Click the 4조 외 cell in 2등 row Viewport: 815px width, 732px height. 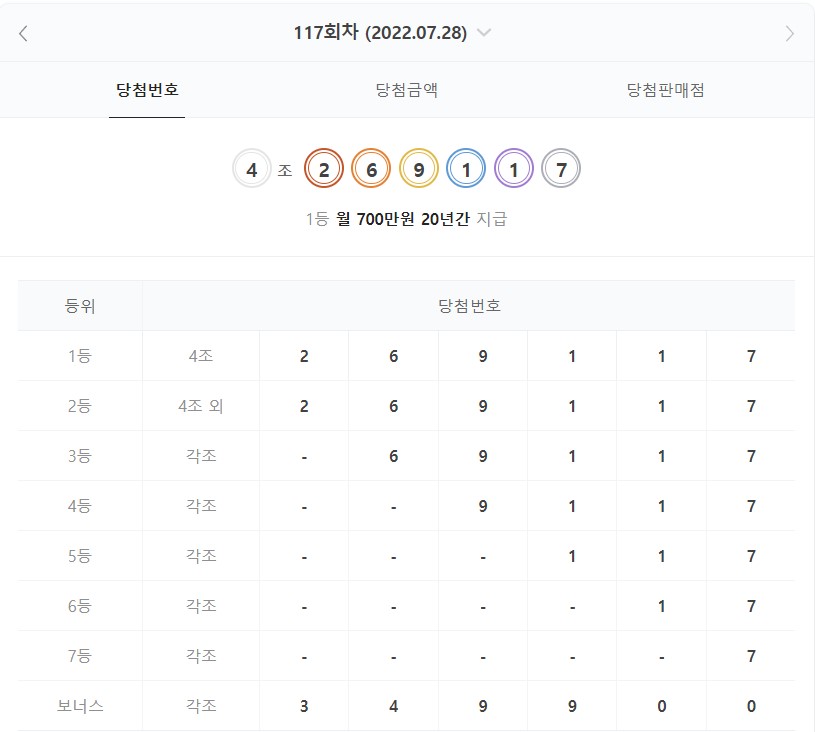[201, 406]
